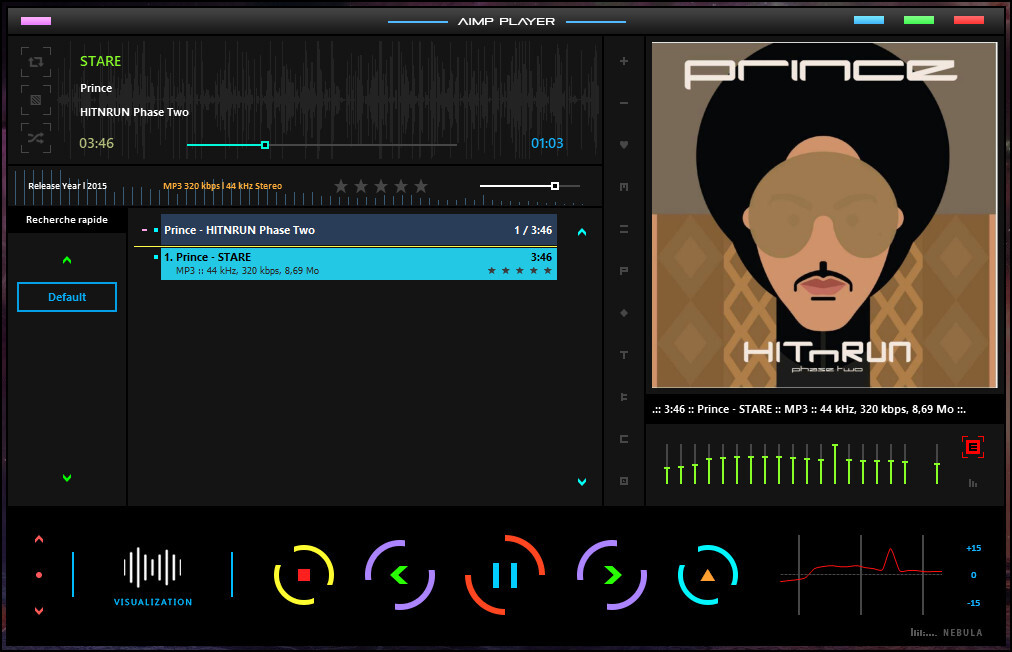Click the scrolling track info ticker
The height and width of the screenshot is (652, 1012).
809,409
